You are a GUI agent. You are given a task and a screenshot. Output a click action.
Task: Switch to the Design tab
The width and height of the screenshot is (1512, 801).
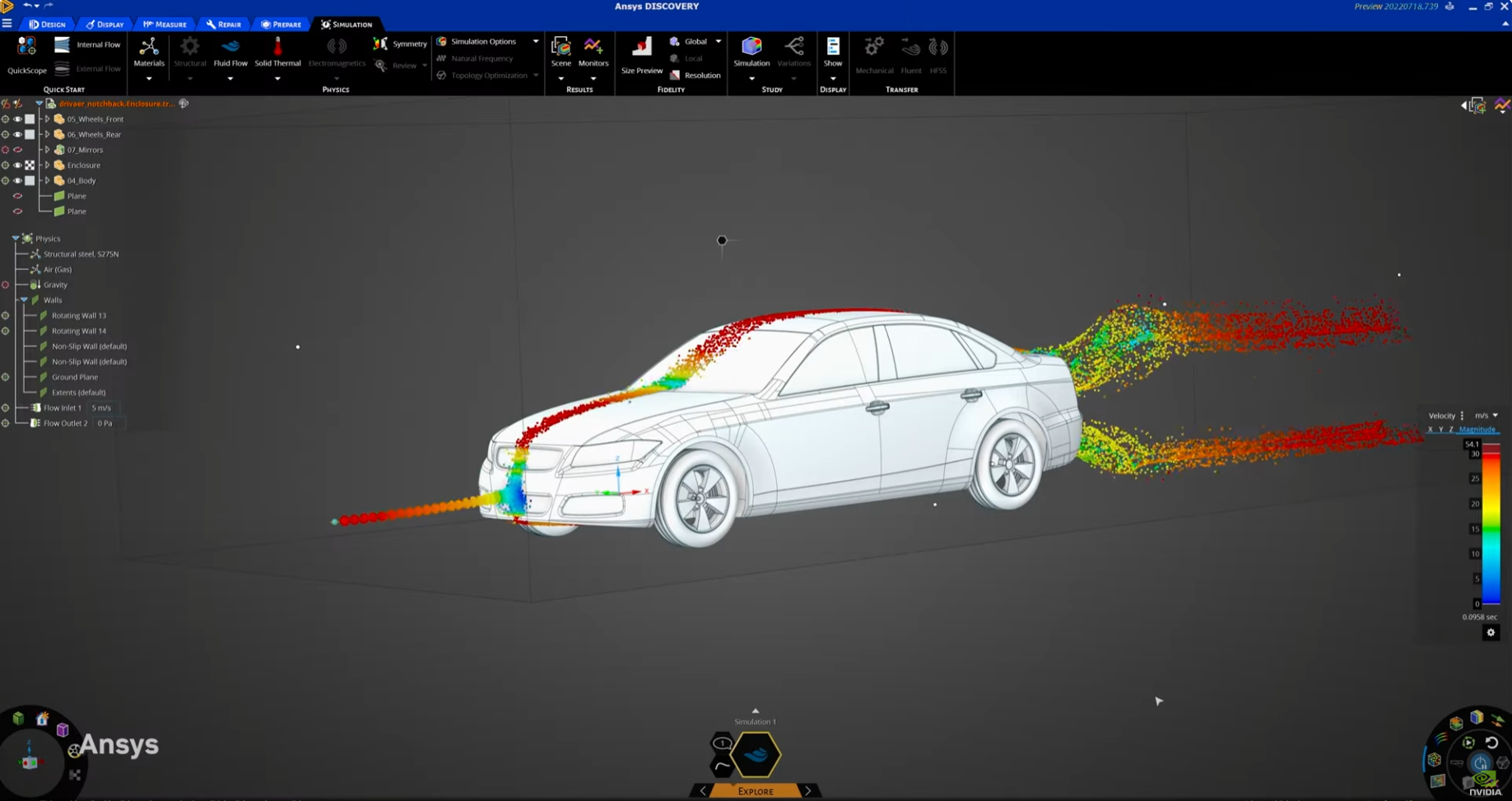[47, 24]
